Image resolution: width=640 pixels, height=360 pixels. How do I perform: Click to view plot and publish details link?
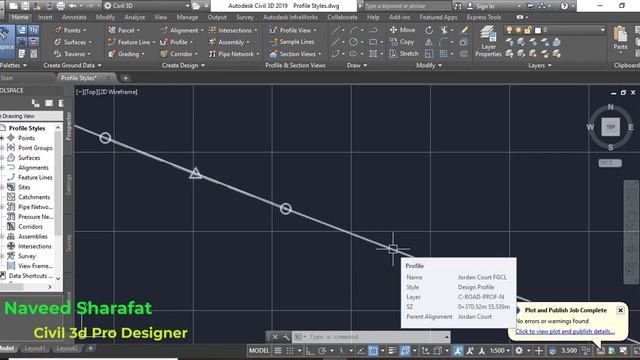point(564,331)
